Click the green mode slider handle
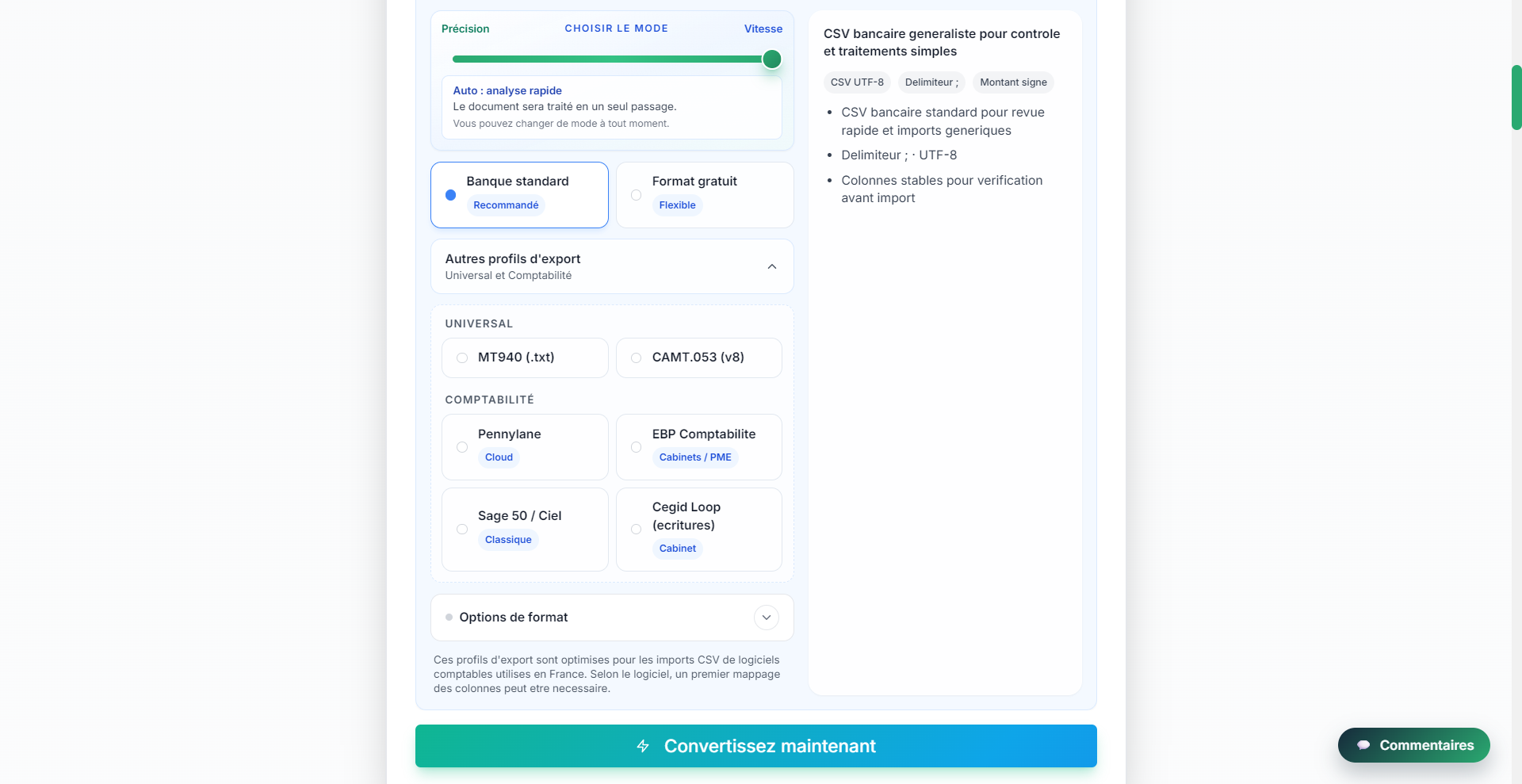The height and width of the screenshot is (784, 1522). click(x=772, y=59)
